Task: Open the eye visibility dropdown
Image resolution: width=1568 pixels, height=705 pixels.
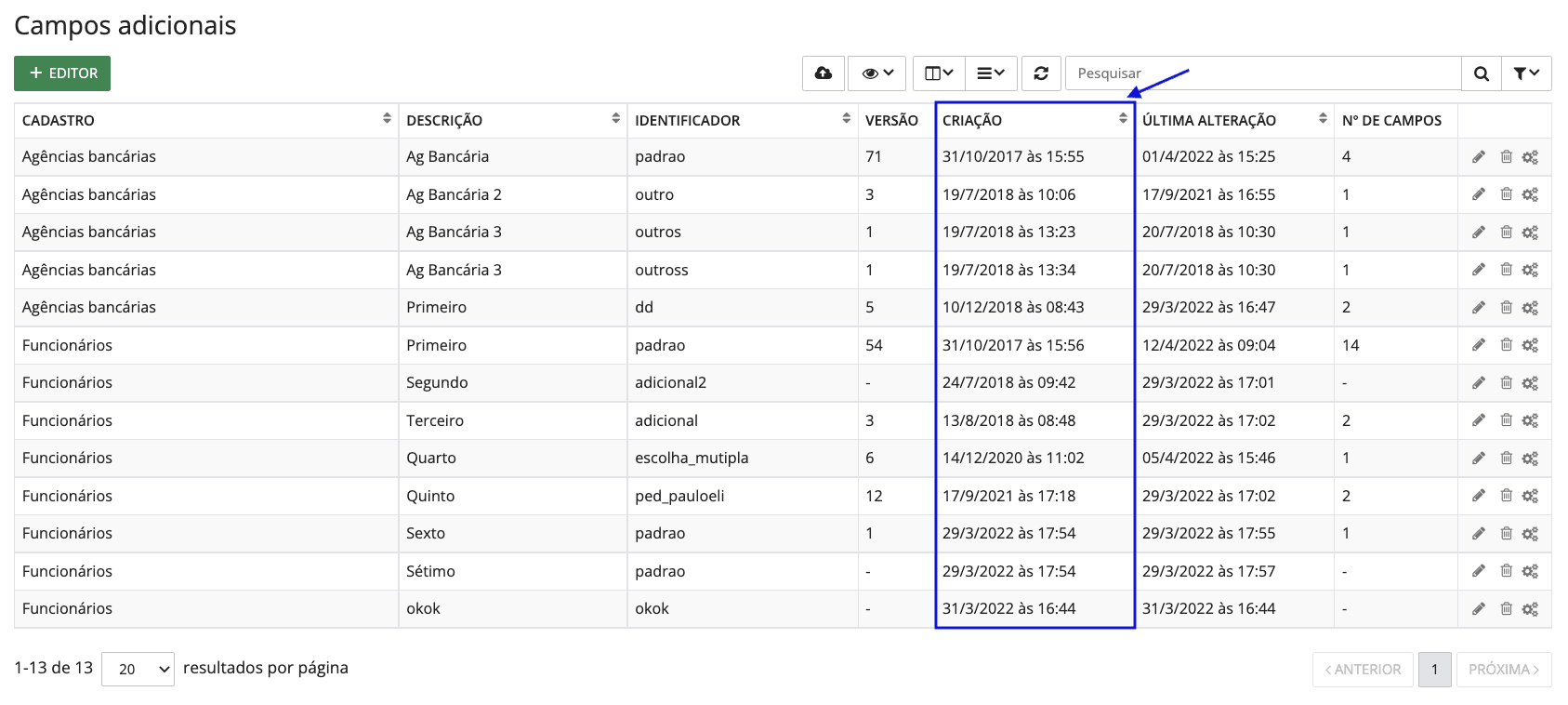Action: pos(877,73)
